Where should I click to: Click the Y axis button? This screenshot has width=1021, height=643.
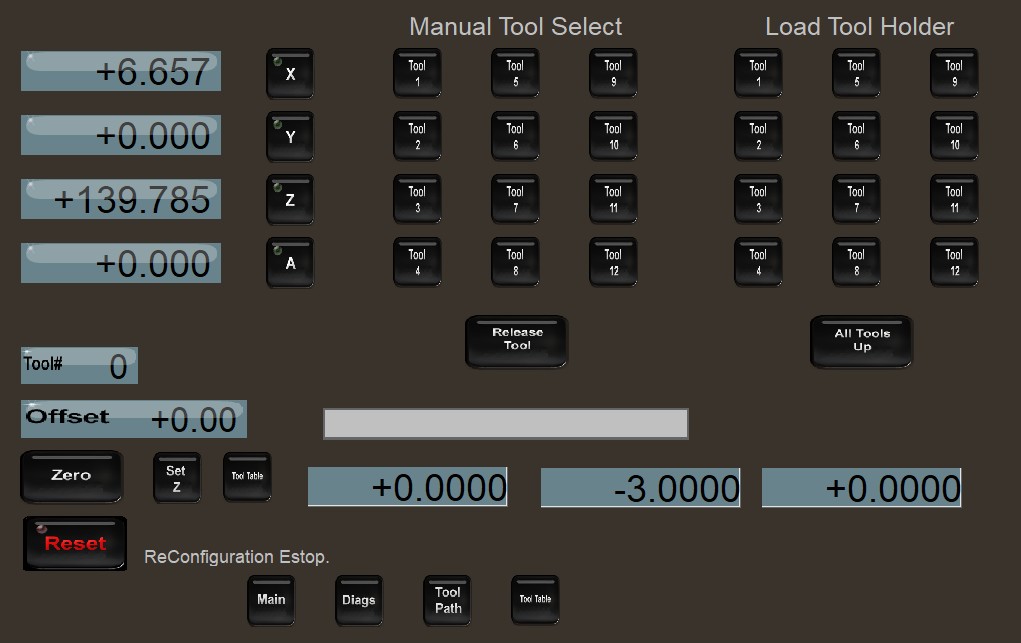(290, 137)
